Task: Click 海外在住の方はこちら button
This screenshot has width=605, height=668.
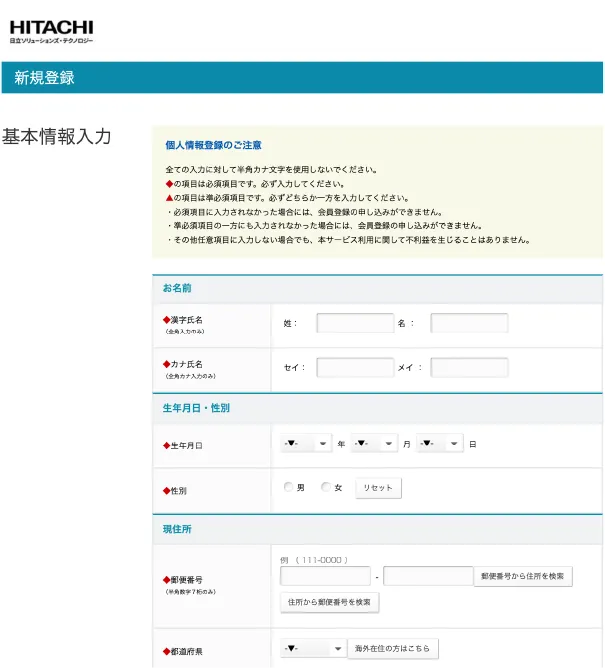Action: click(x=392, y=649)
